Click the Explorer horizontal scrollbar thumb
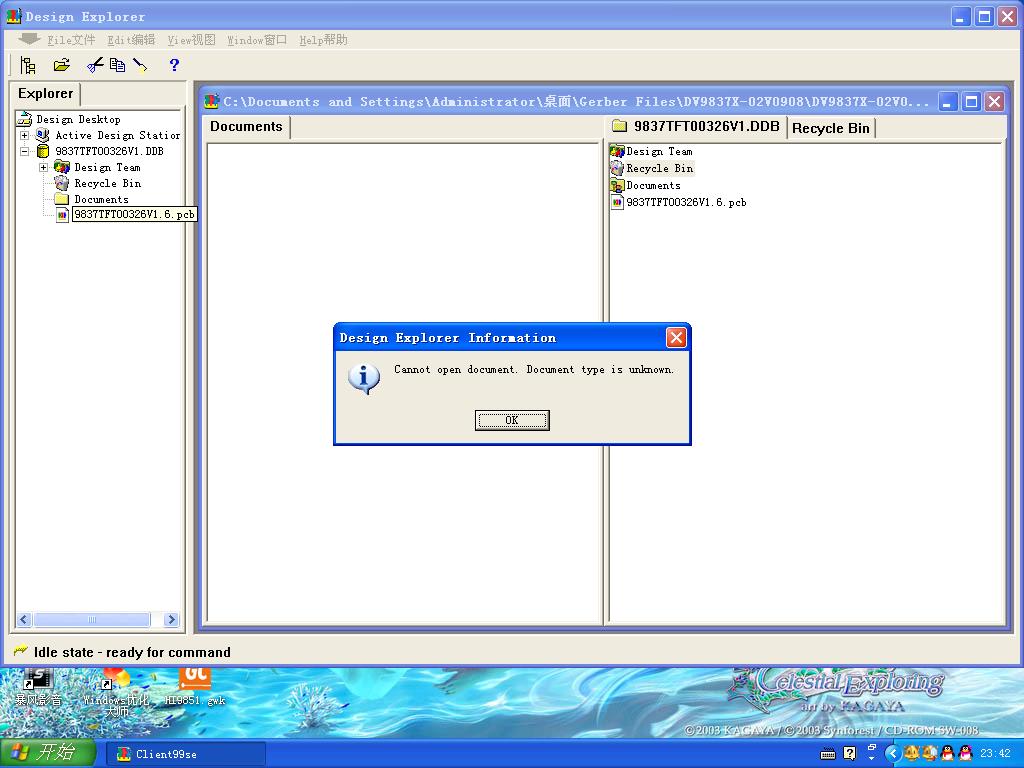Viewport: 1024px width, 768px height. pos(92,619)
